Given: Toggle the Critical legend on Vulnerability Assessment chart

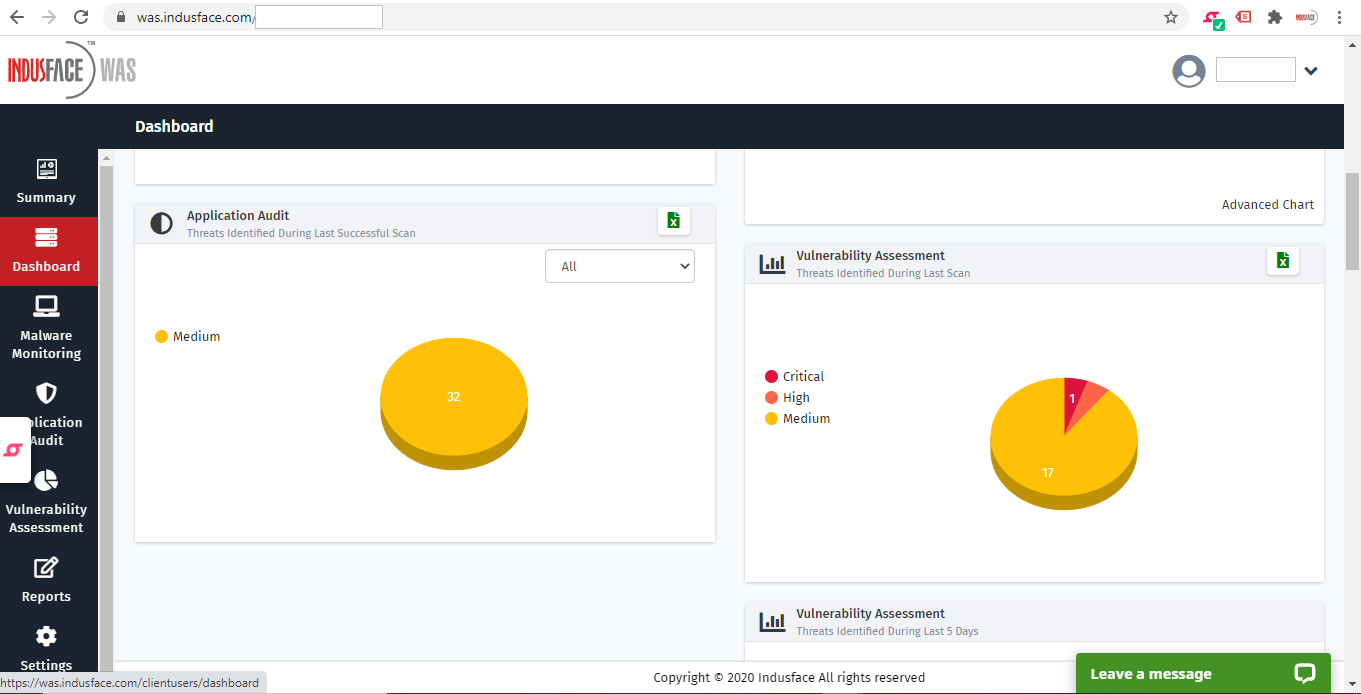Looking at the screenshot, I should pyautogui.click(x=794, y=376).
